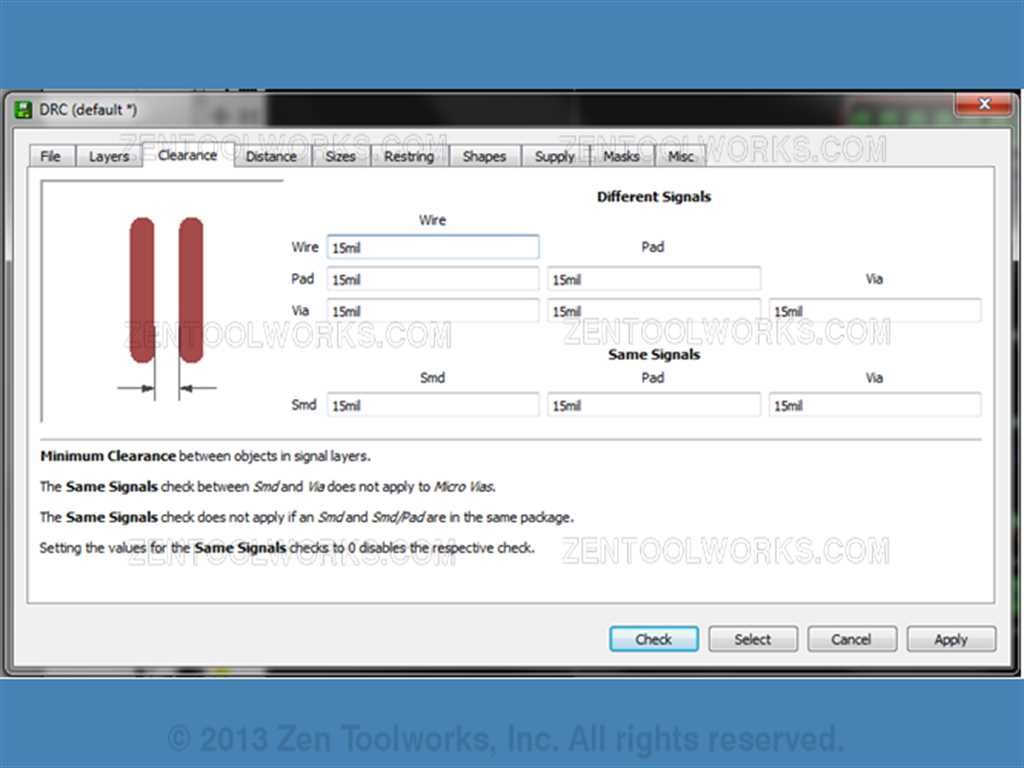
Task: Cancel the DRC dialog
Action: (852, 639)
